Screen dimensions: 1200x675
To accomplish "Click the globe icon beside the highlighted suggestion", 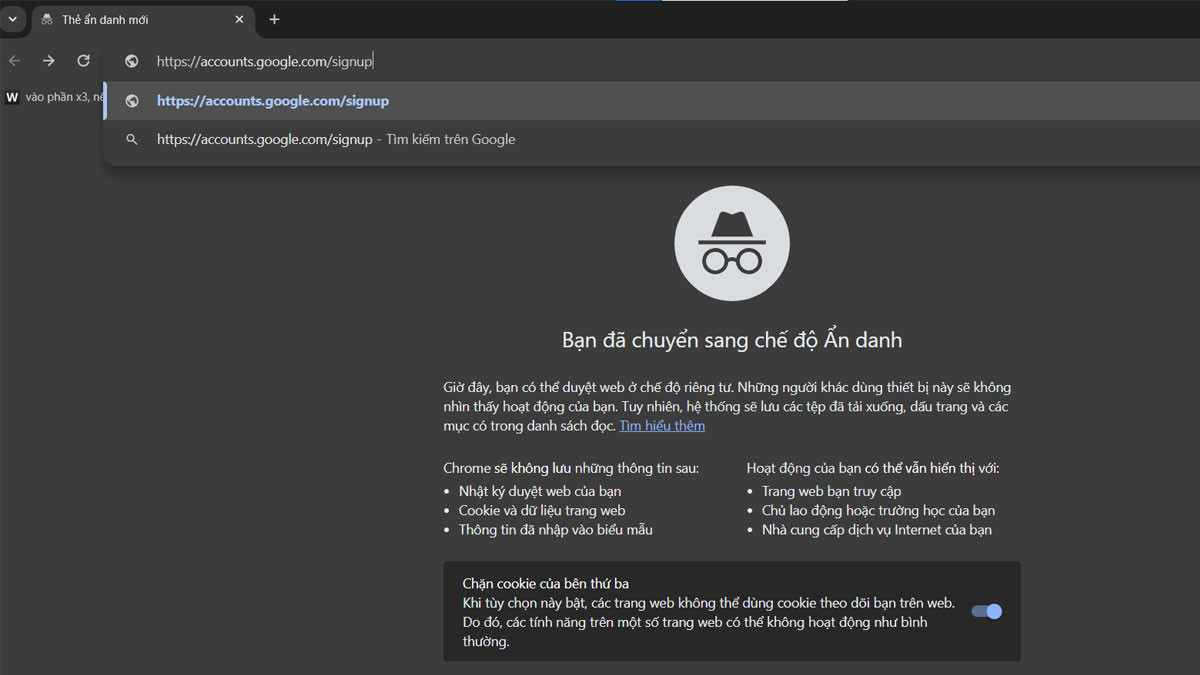I will (131, 100).
